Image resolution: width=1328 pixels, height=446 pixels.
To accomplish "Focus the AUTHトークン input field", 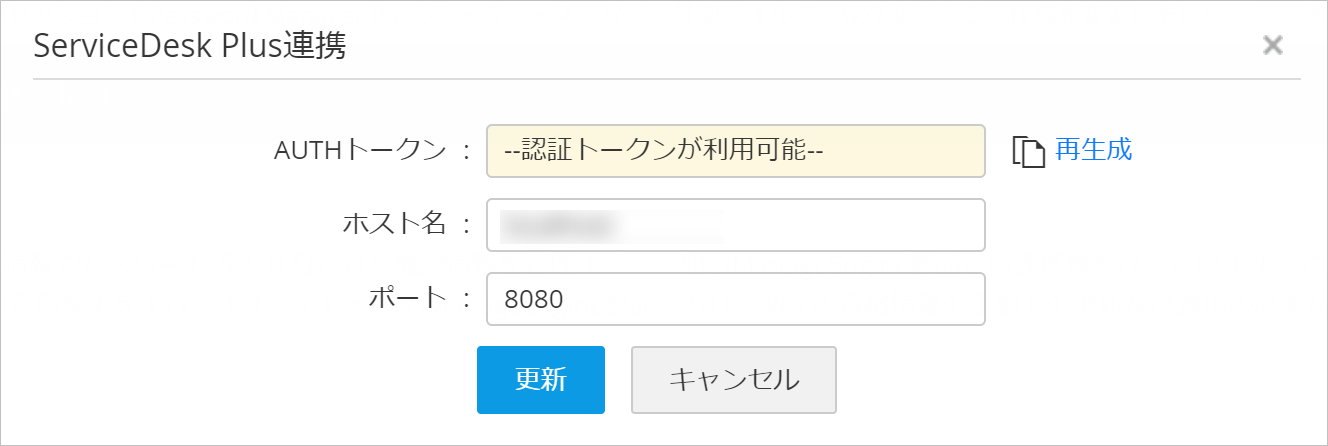I will click(735, 151).
